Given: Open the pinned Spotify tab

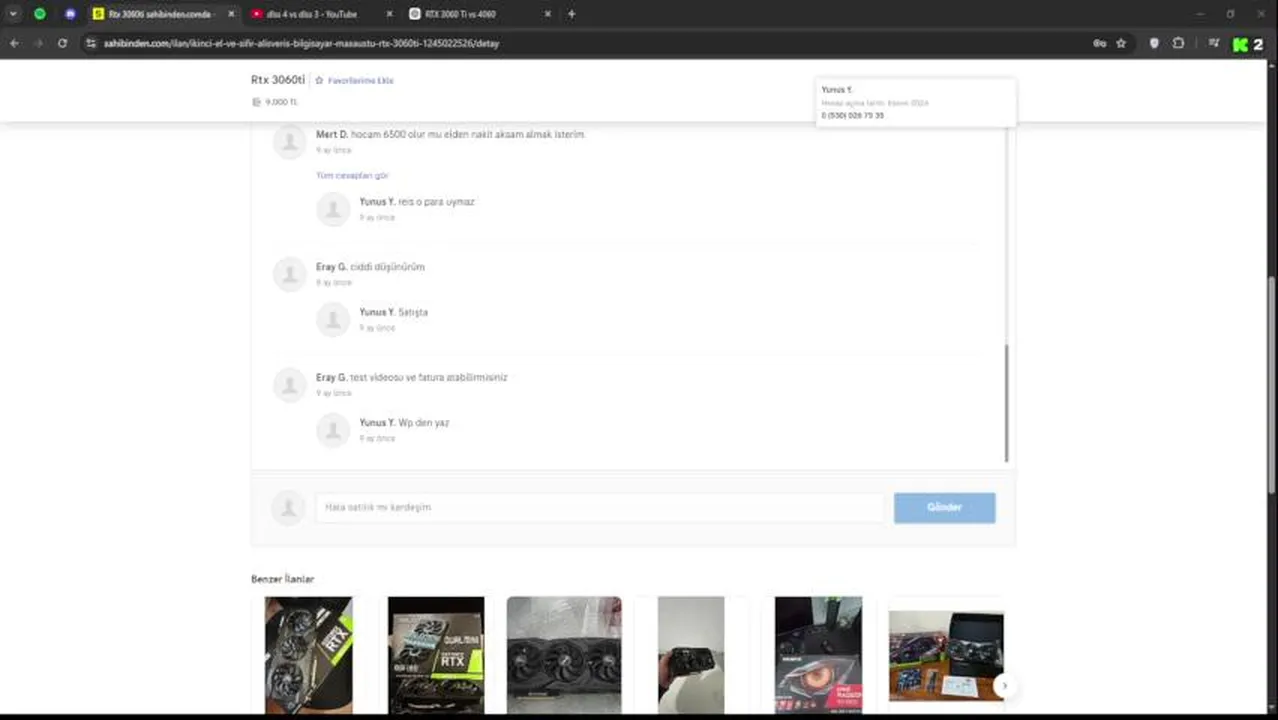Looking at the screenshot, I should click(40, 14).
